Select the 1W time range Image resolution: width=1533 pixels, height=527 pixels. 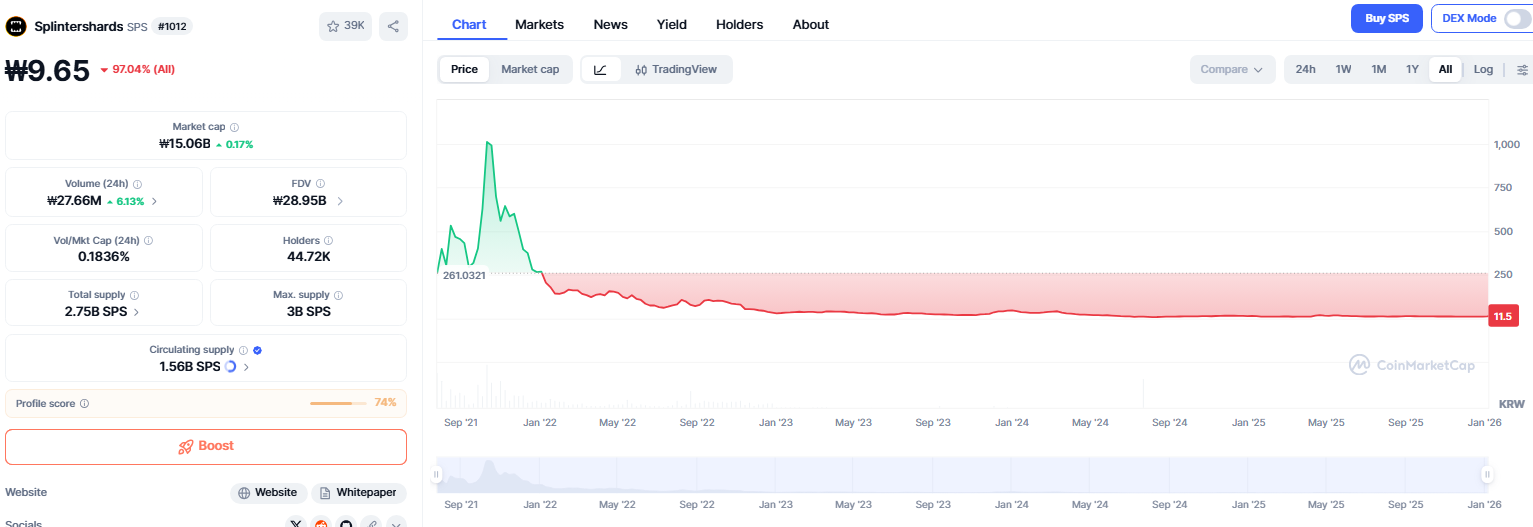[1343, 70]
